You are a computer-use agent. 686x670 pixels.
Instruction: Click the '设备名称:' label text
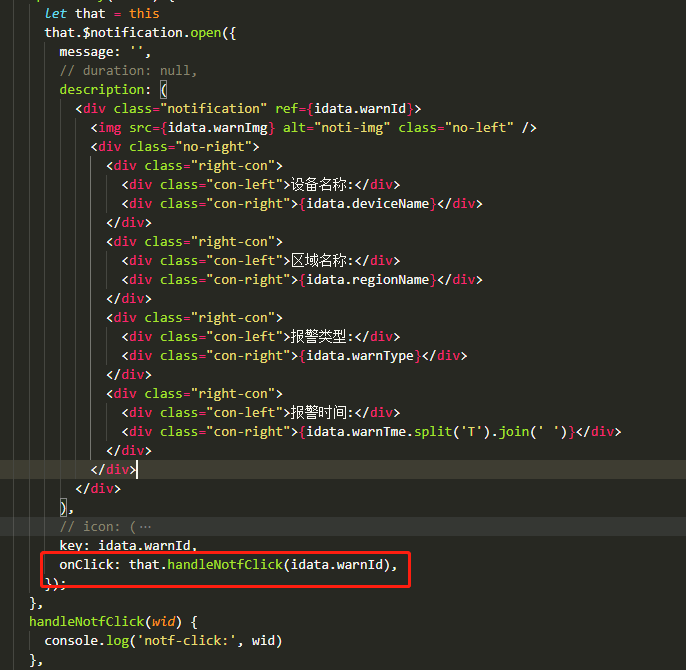pyautogui.click(x=322, y=185)
